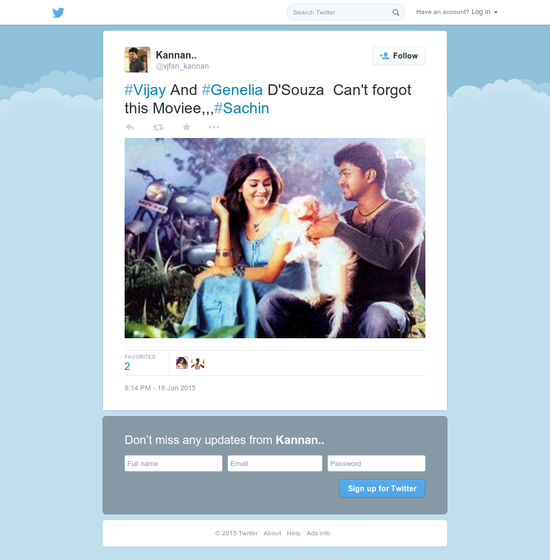
Task: Retweet the Sachin movie tweet
Action: [158, 127]
